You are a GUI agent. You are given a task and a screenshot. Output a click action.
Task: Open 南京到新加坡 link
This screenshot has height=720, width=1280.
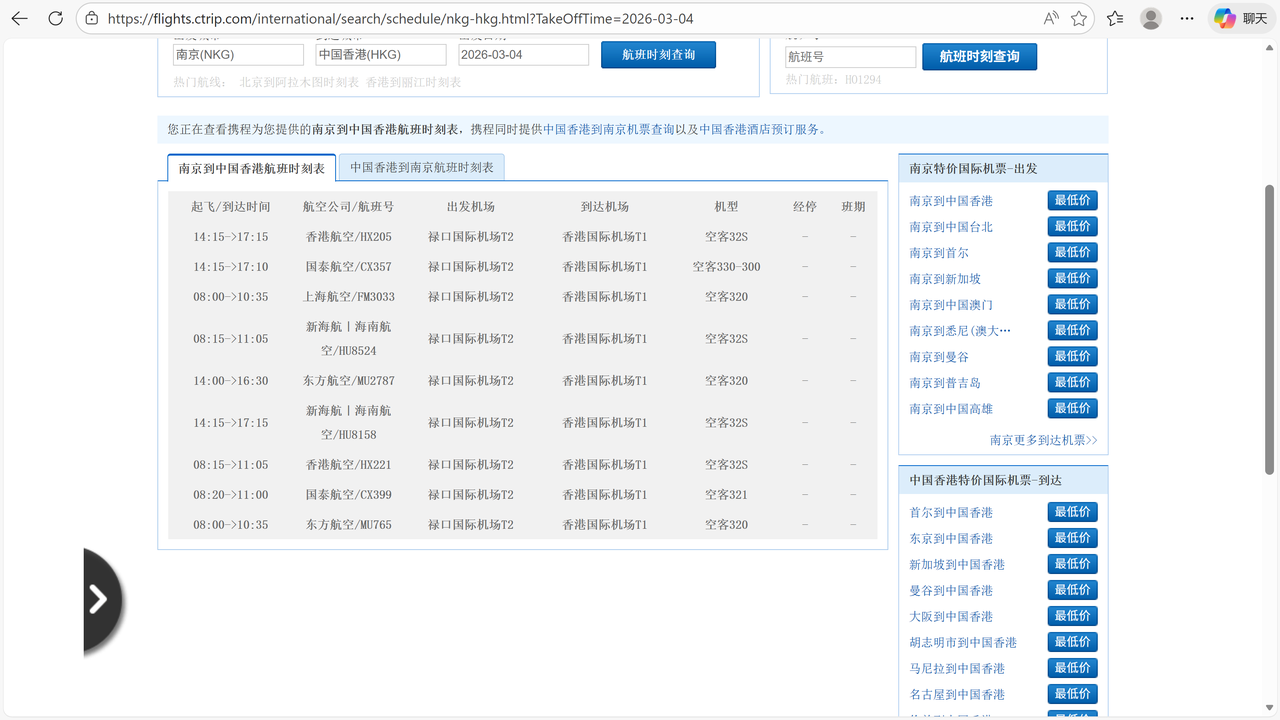click(x=945, y=279)
